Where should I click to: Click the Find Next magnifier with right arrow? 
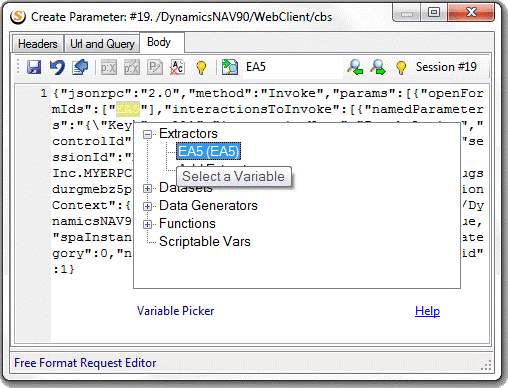click(378, 67)
